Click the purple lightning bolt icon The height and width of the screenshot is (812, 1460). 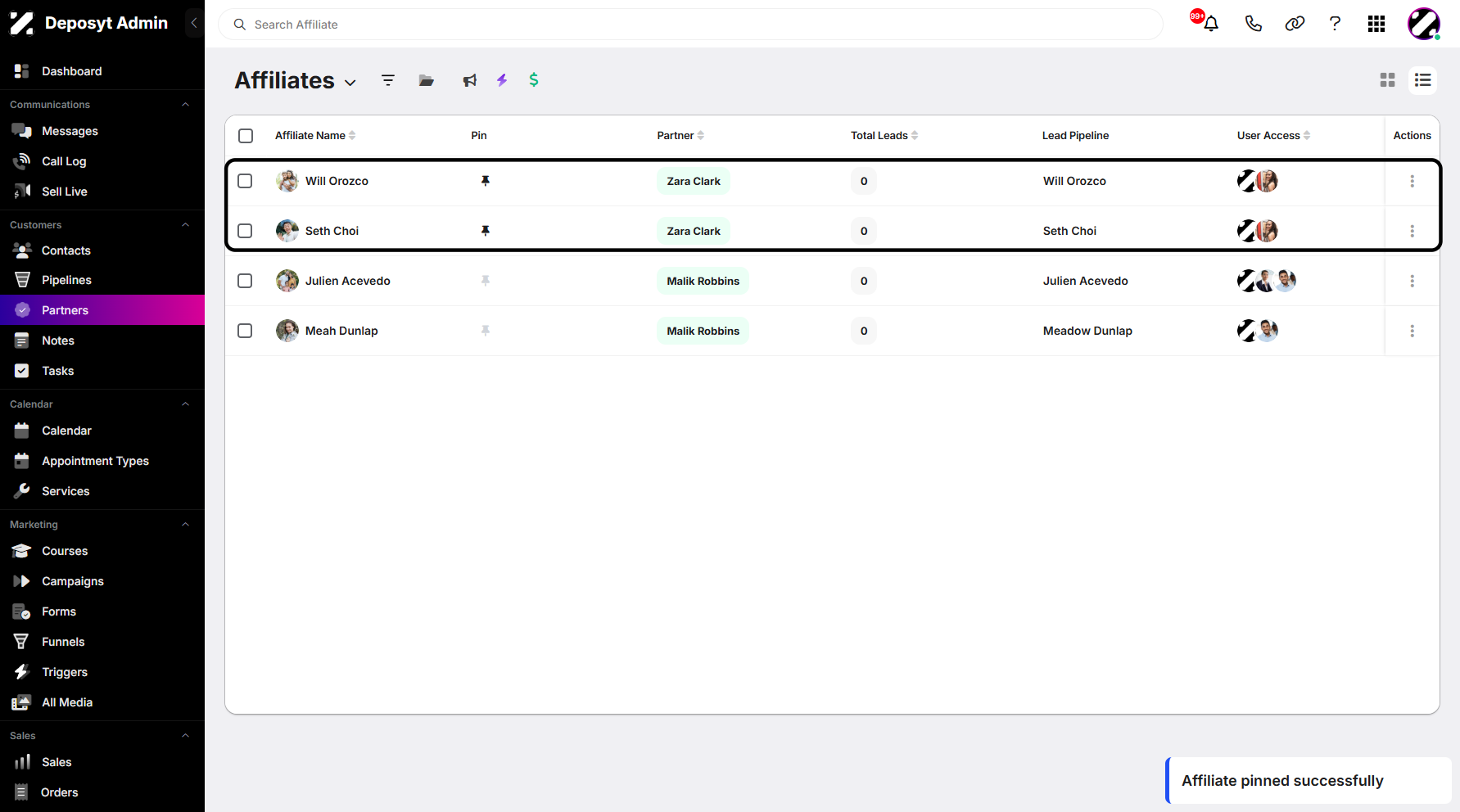[x=502, y=80]
